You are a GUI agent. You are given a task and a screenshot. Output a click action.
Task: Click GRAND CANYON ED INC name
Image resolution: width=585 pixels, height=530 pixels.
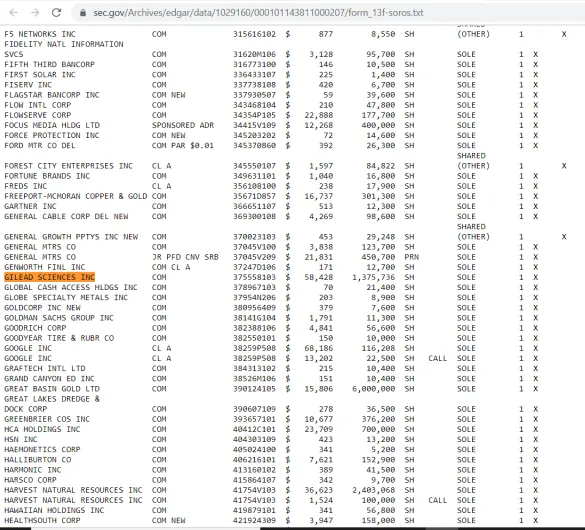tap(49, 379)
